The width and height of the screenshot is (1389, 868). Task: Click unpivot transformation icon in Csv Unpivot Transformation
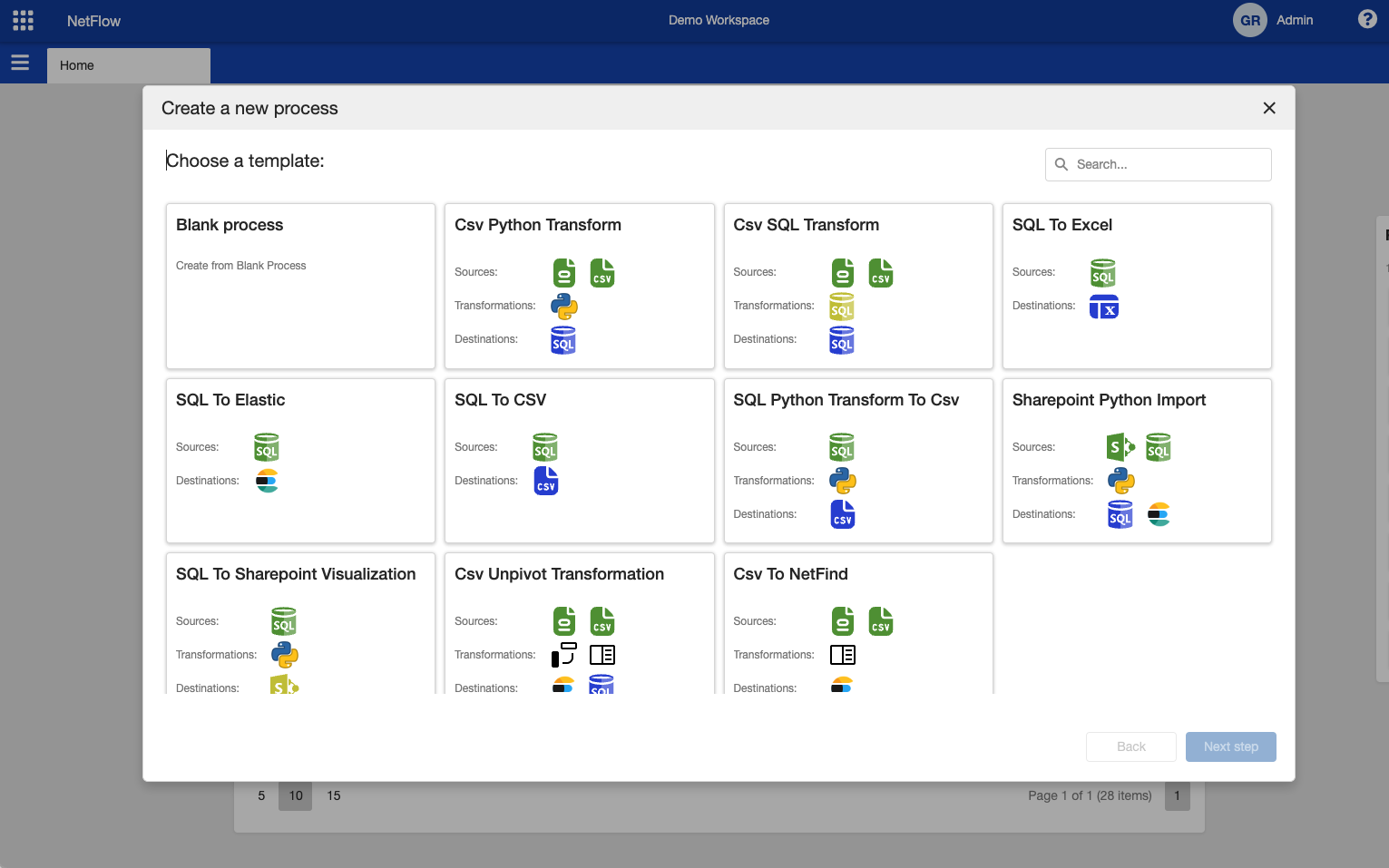coord(563,655)
